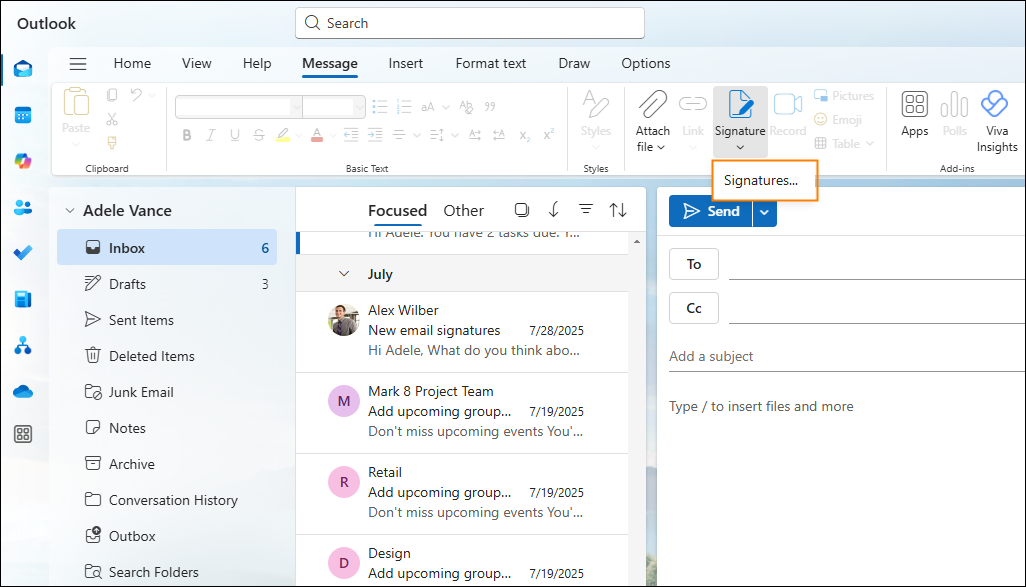Open the Deleted Items folder
The image size is (1026, 587).
[167, 356]
